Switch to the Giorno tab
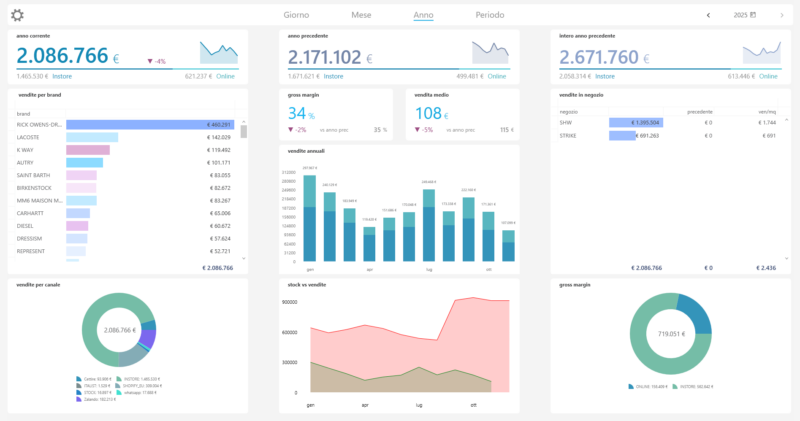800x421 pixels. [x=296, y=15]
